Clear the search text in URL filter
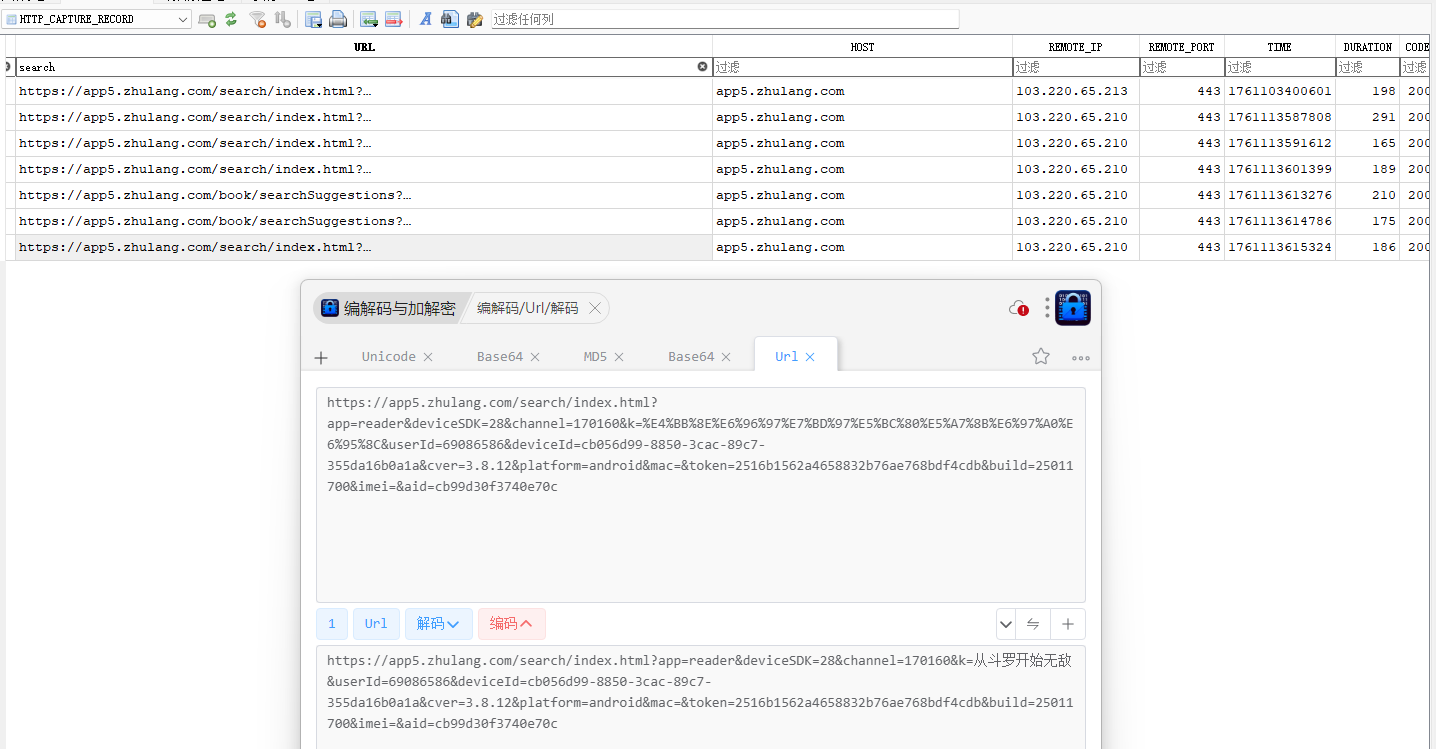Screen dimensions: 1436x749 tap(702, 67)
